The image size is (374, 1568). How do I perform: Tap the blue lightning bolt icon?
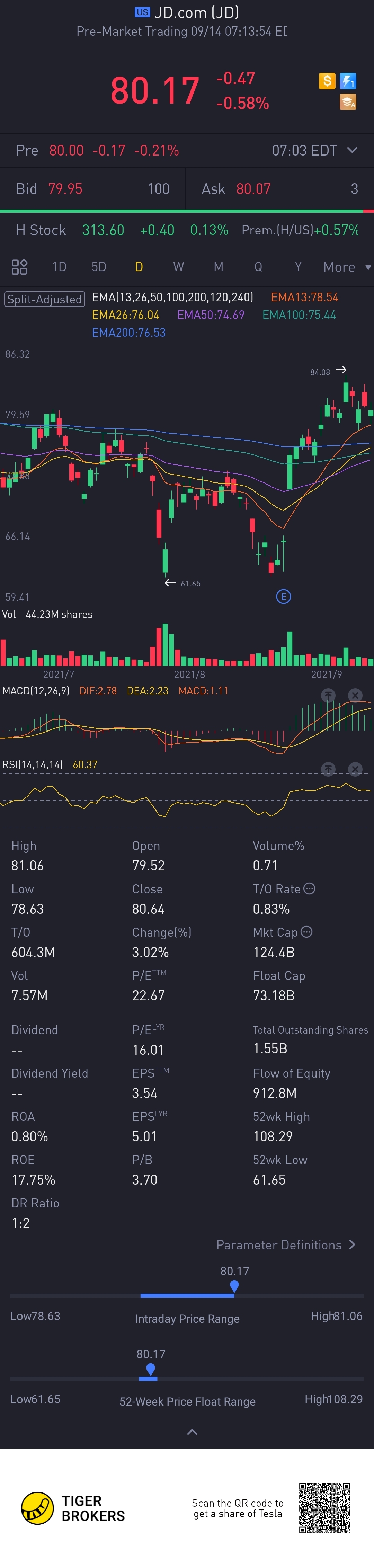click(x=348, y=81)
